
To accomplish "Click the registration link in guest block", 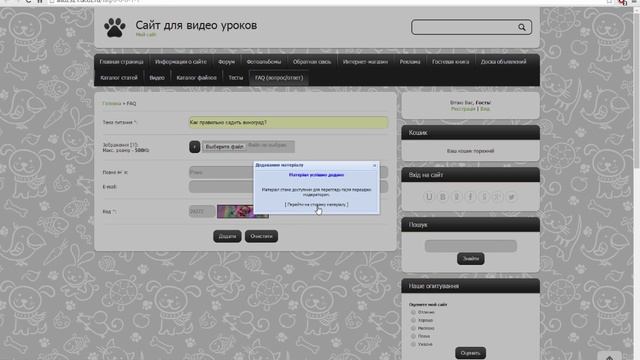I will (463, 109).
